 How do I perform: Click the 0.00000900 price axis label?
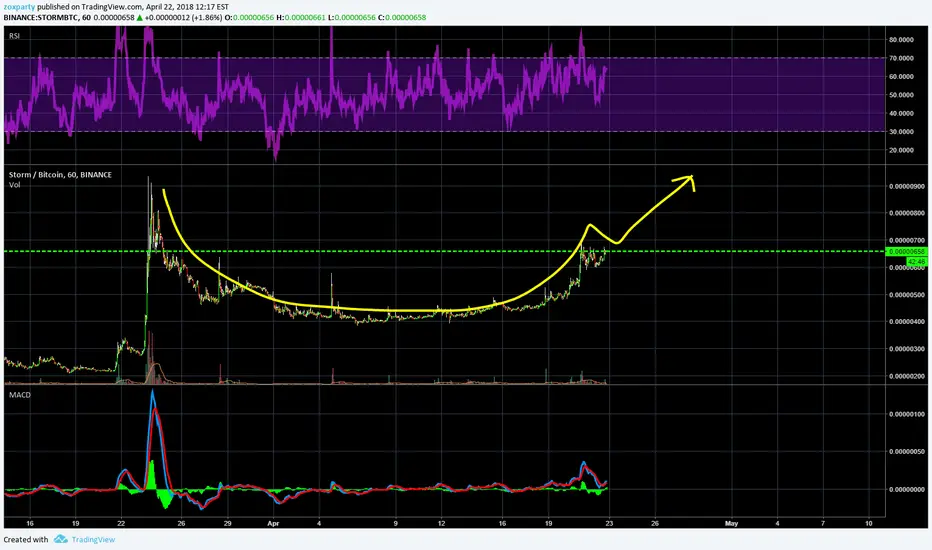[907, 186]
